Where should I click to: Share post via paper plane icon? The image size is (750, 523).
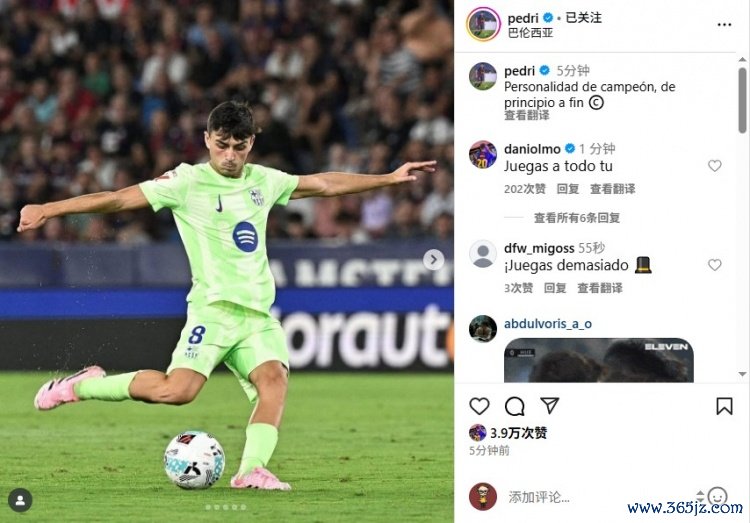(550, 406)
